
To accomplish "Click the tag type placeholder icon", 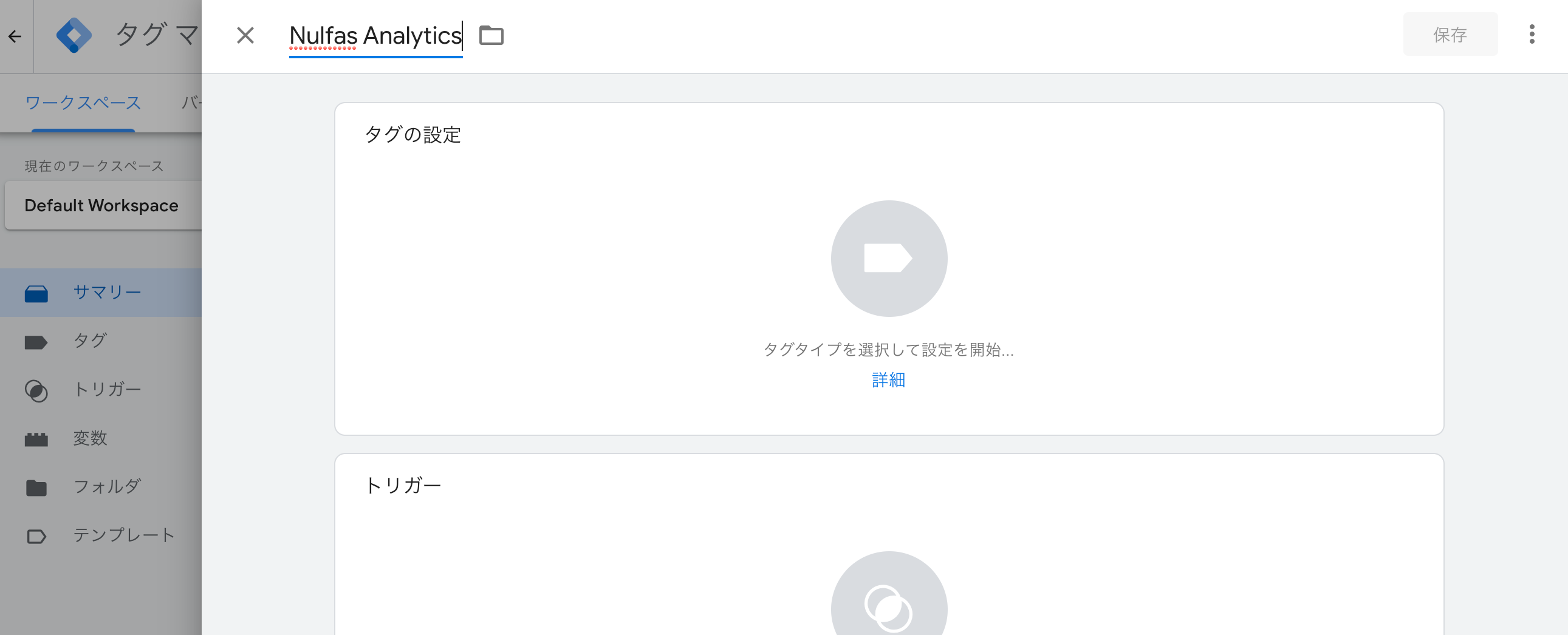I will [x=889, y=259].
